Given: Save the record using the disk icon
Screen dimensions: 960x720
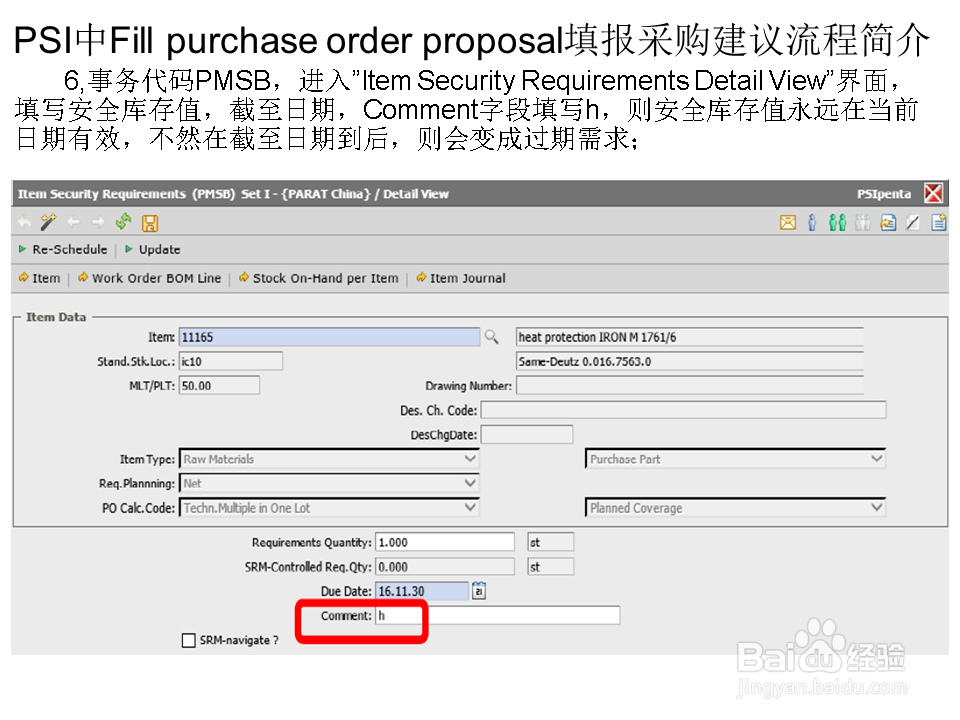Looking at the screenshot, I should tap(148, 223).
